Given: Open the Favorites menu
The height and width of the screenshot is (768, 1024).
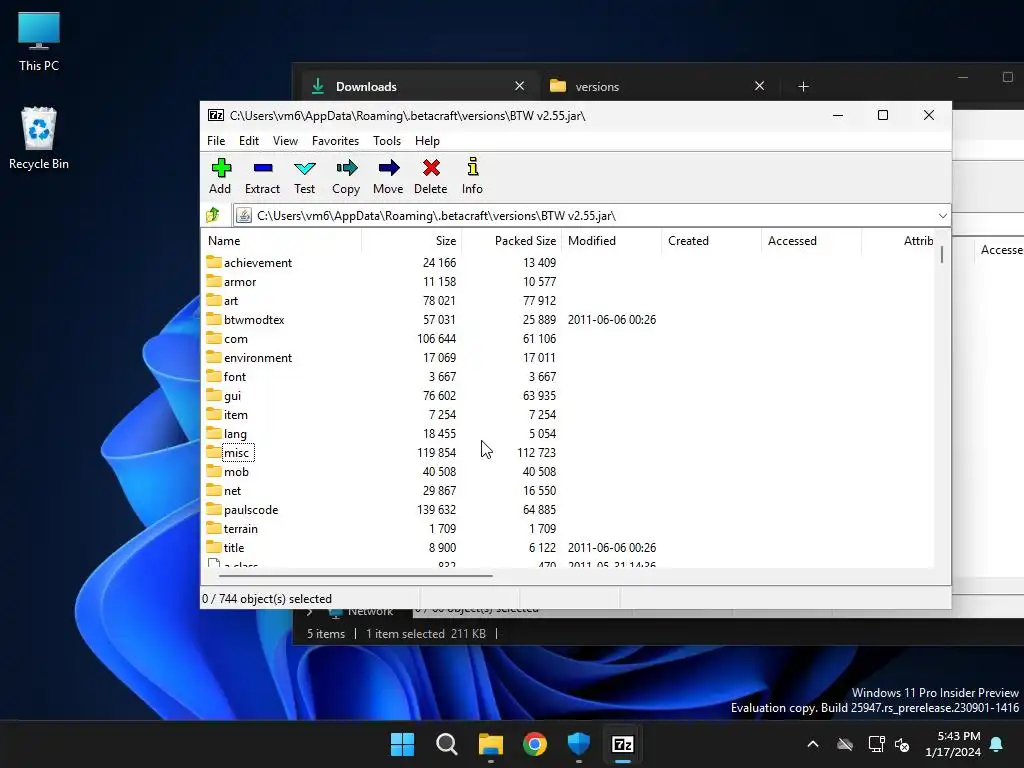Looking at the screenshot, I should pos(335,141).
